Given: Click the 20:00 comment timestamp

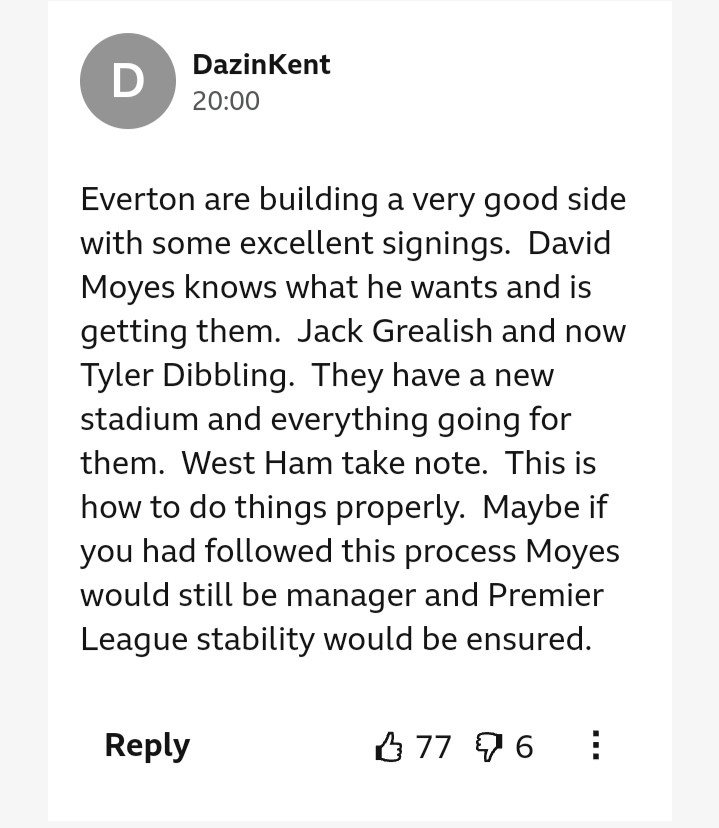Looking at the screenshot, I should (x=226, y=101).
